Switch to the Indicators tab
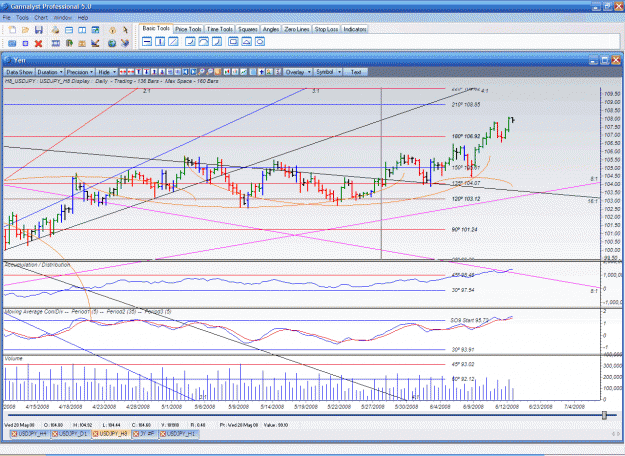The width and height of the screenshot is (625, 456). point(355,29)
